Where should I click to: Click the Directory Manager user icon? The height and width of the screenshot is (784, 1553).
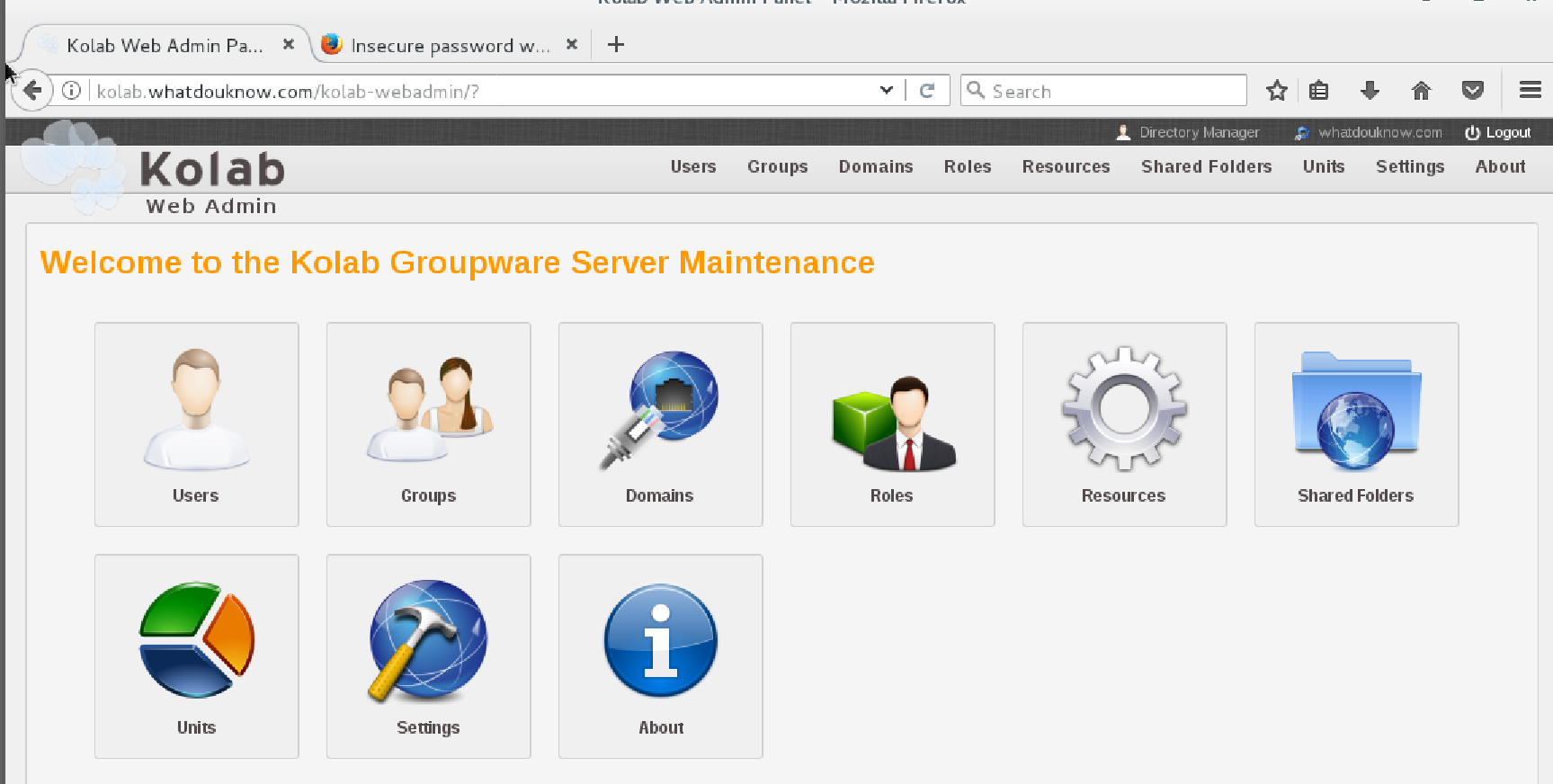click(1123, 132)
